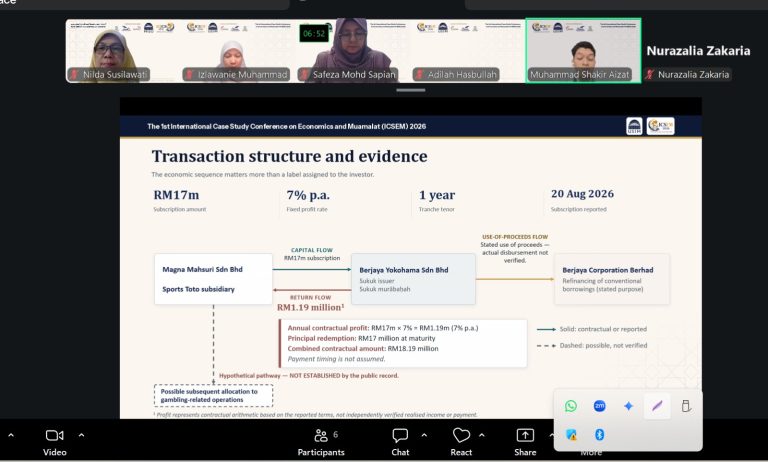Click the muted mic icon on Nilda Susilawati
The width and height of the screenshot is (768, 462).
coord(74,74)
